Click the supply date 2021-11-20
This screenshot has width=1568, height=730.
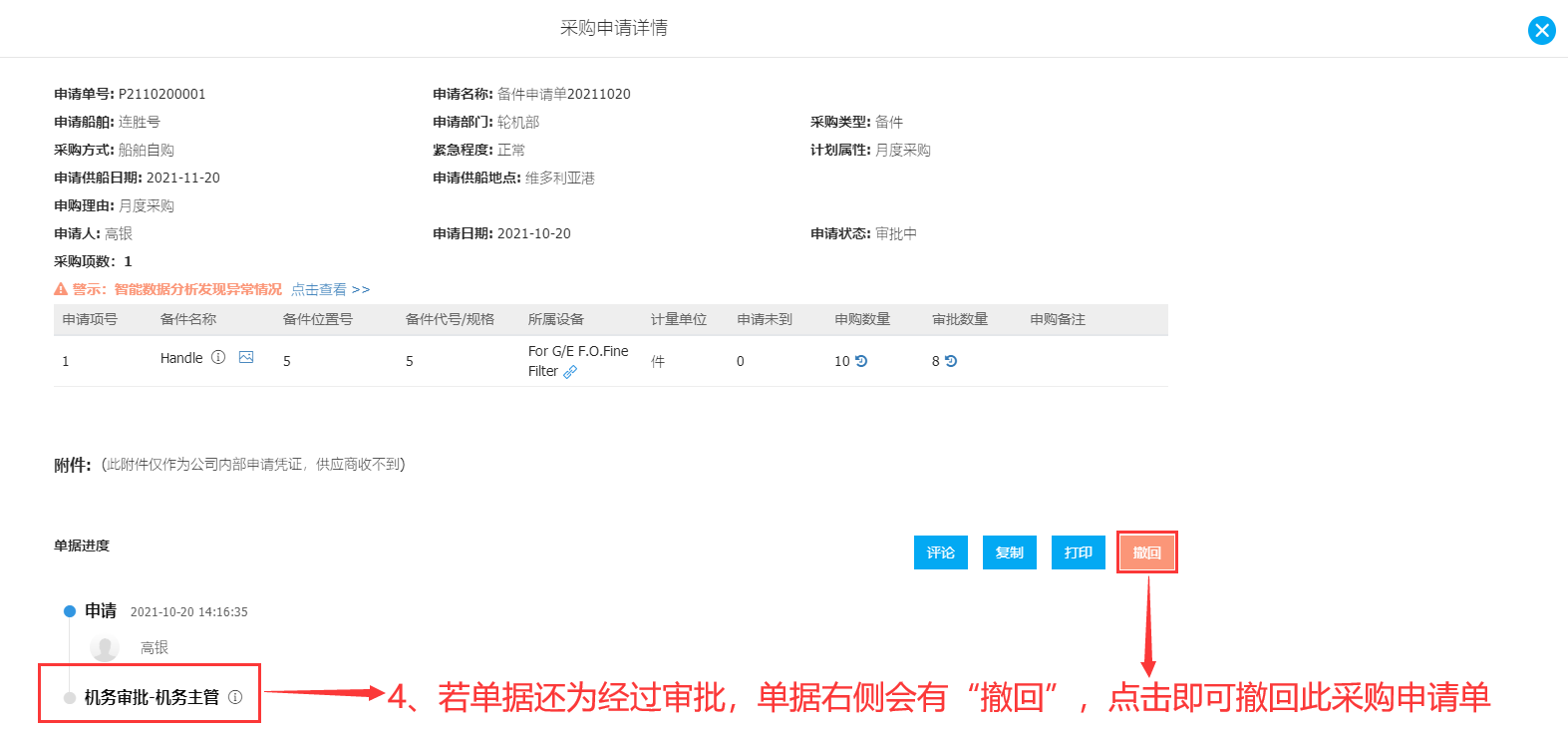183,178
